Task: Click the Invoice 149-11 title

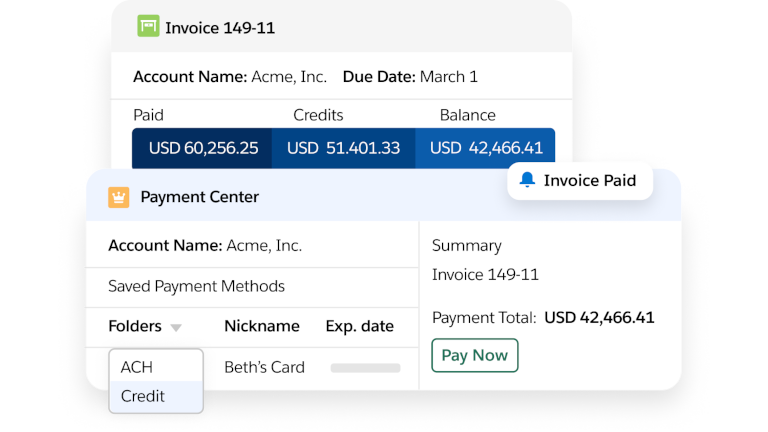Action: point(220,28)
